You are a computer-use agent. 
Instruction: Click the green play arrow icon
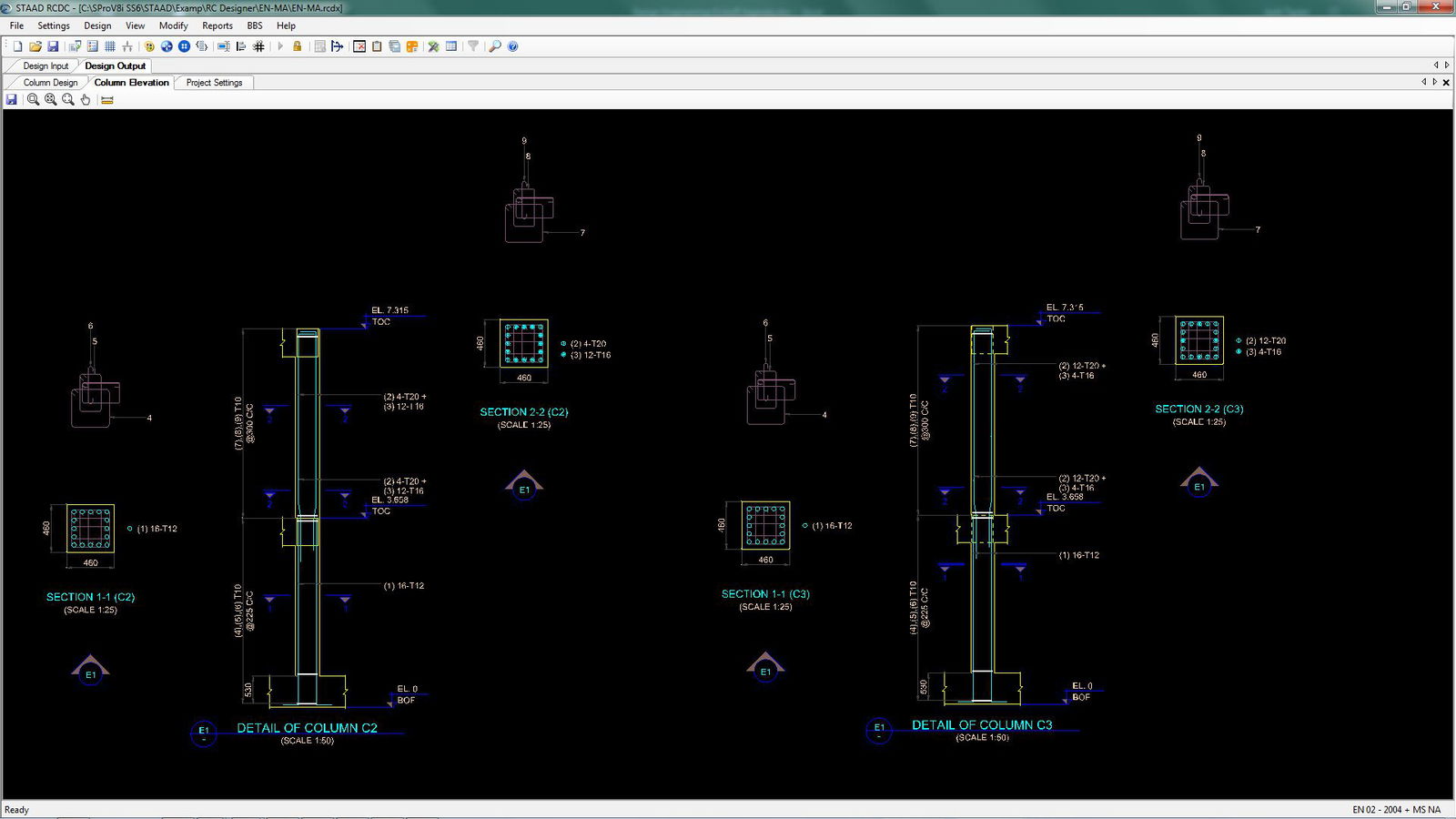tap(279, 46)
